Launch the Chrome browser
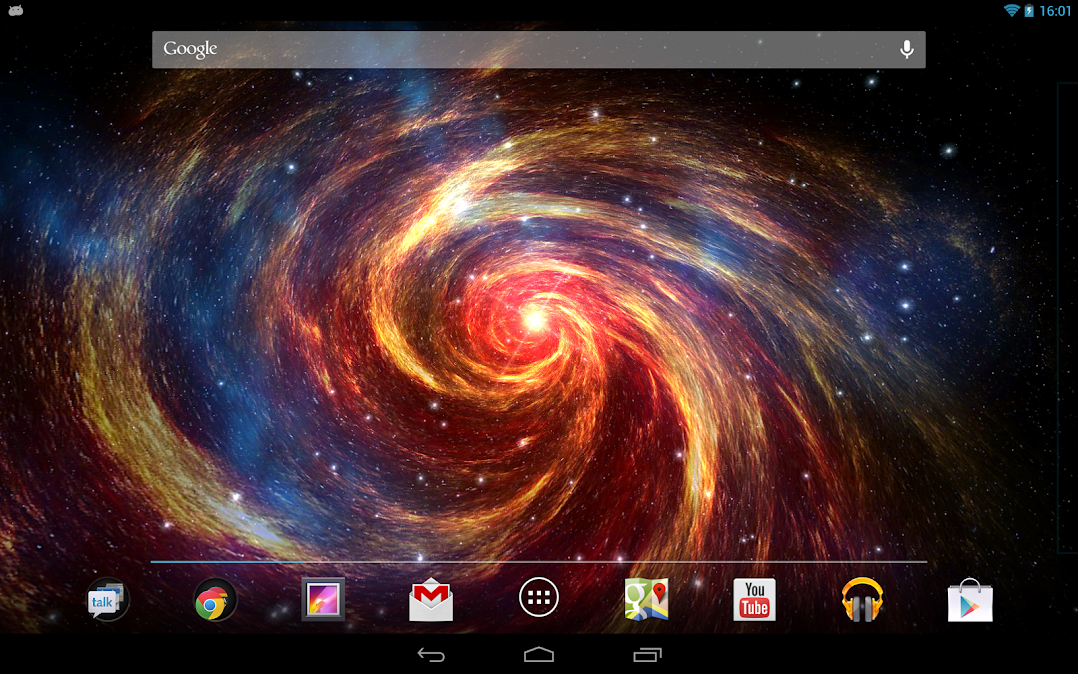The width and height of the screenshot is (1078, 674). pyautogui.click(x=215, y=600)
